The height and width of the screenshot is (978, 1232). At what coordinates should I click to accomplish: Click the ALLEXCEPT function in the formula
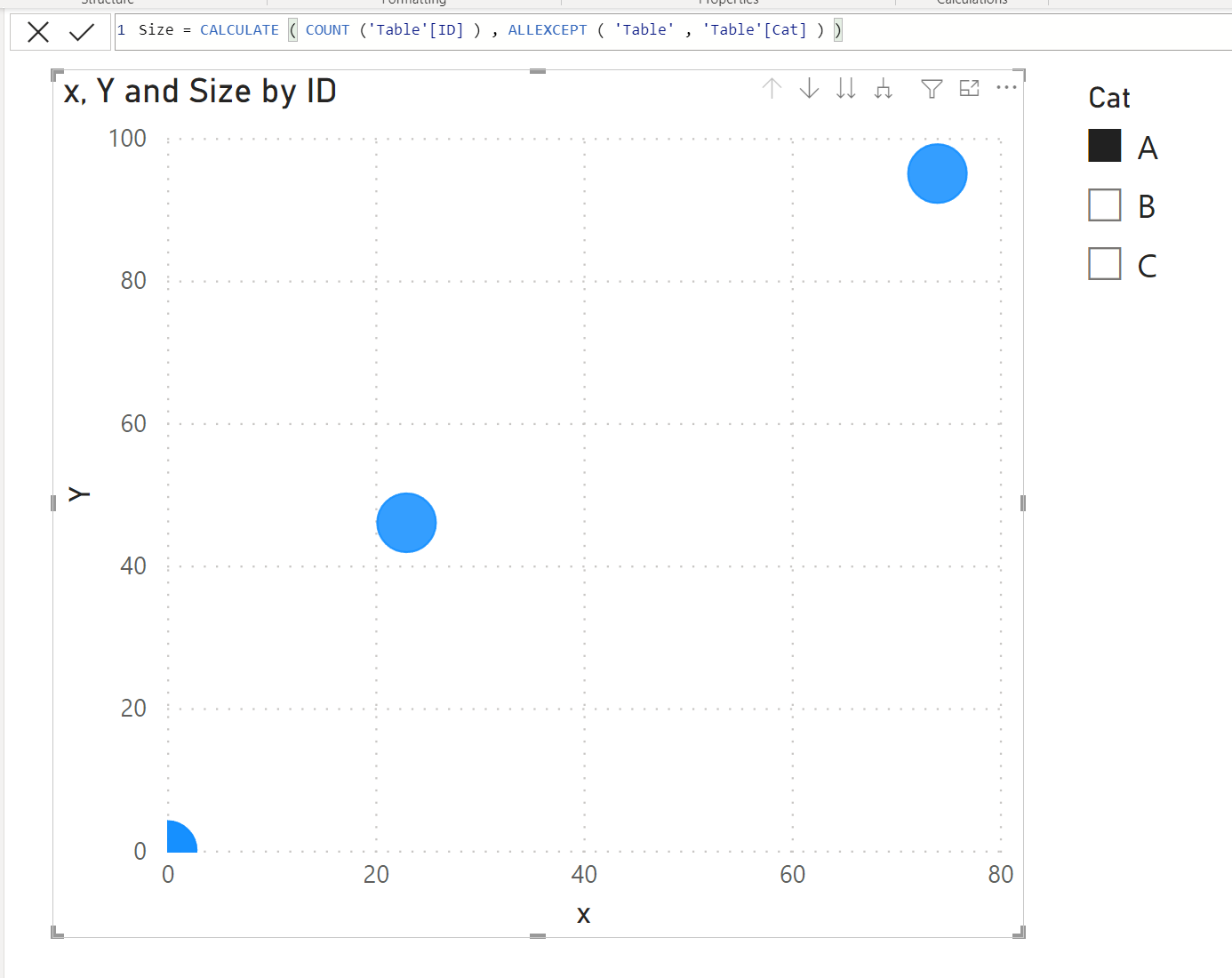pos(548,30)
